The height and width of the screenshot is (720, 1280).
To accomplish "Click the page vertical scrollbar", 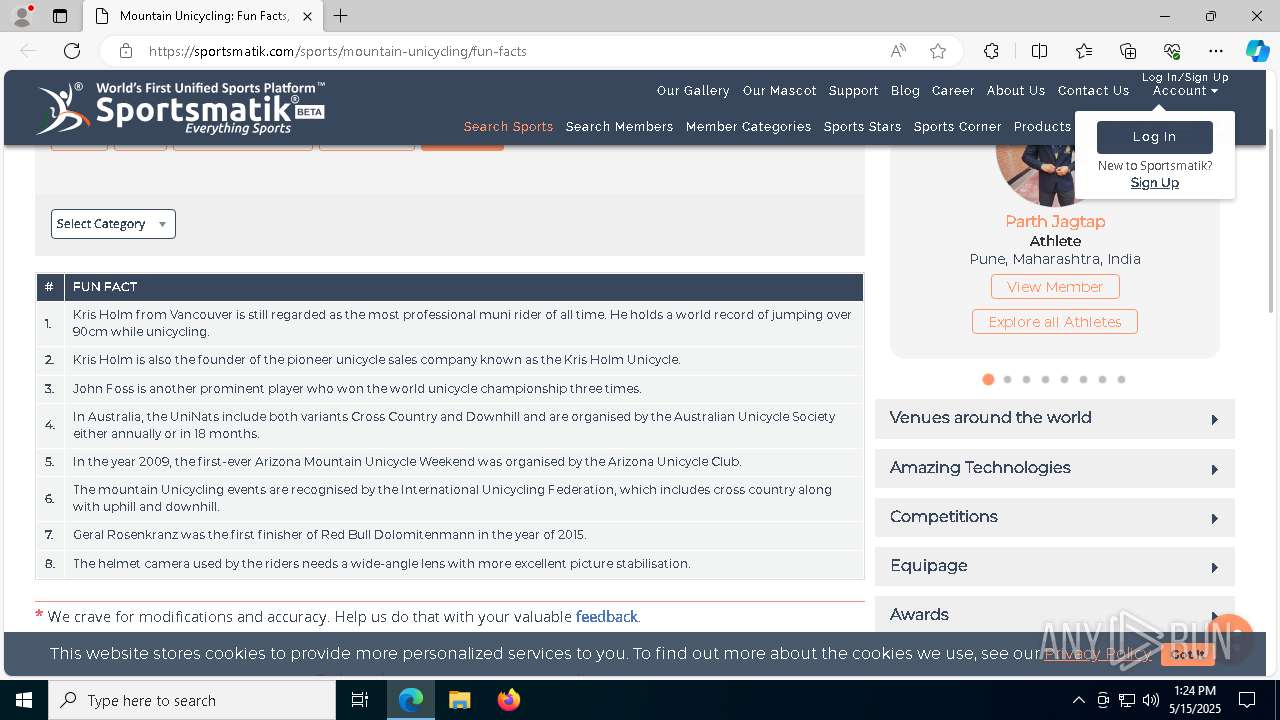I will click(x=1272, y=220).
